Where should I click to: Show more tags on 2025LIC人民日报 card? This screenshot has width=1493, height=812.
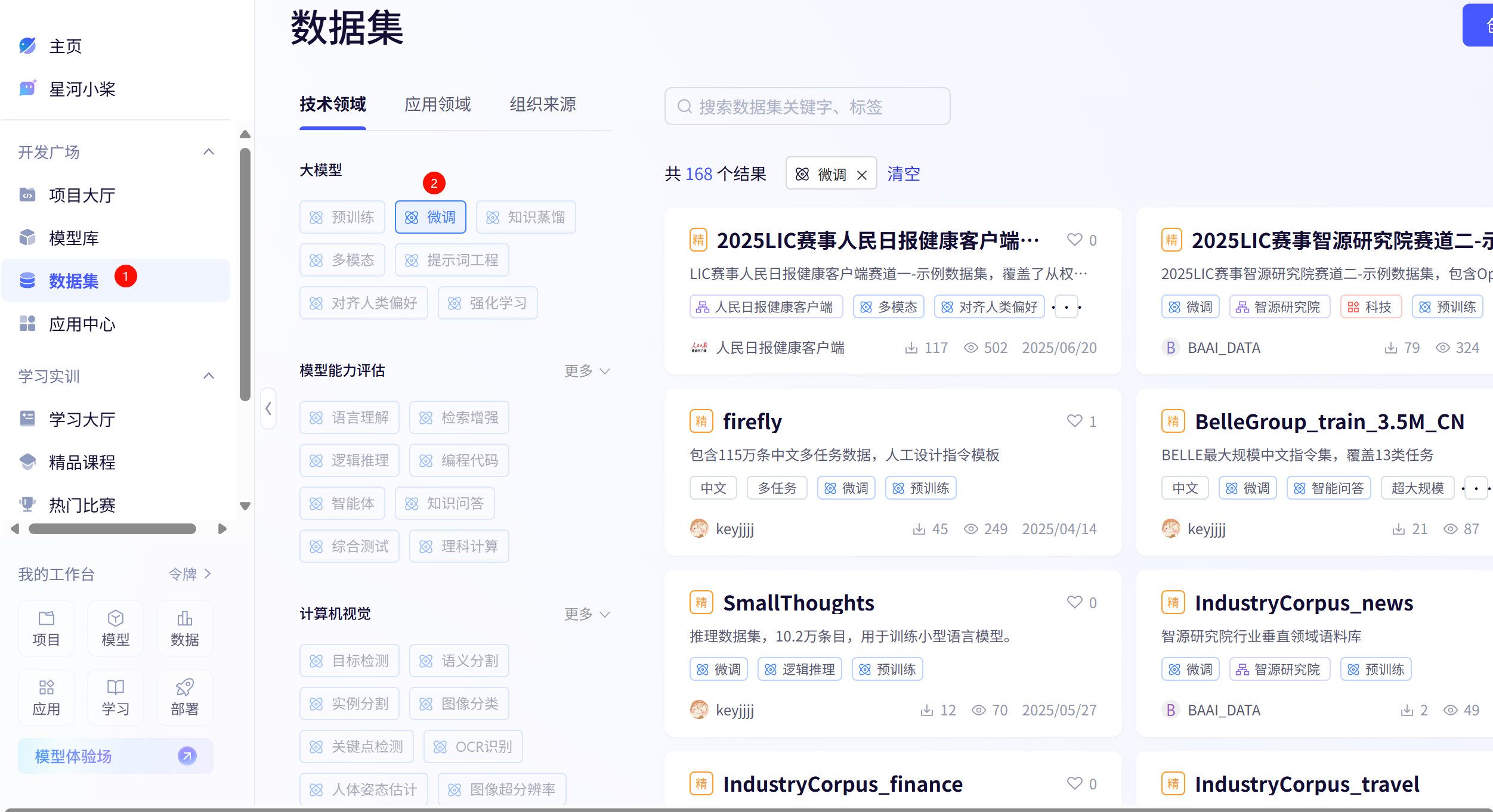pos(1067,307)
